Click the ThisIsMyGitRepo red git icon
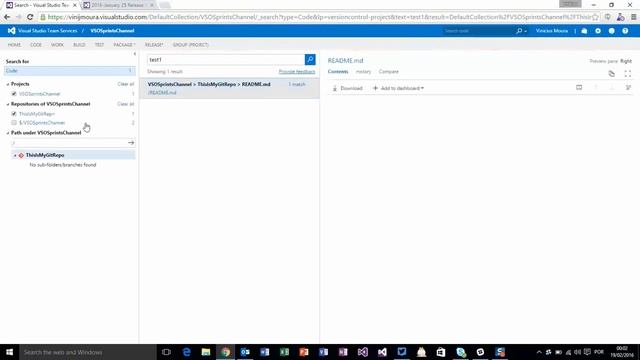640x360 pixels. 21,155
